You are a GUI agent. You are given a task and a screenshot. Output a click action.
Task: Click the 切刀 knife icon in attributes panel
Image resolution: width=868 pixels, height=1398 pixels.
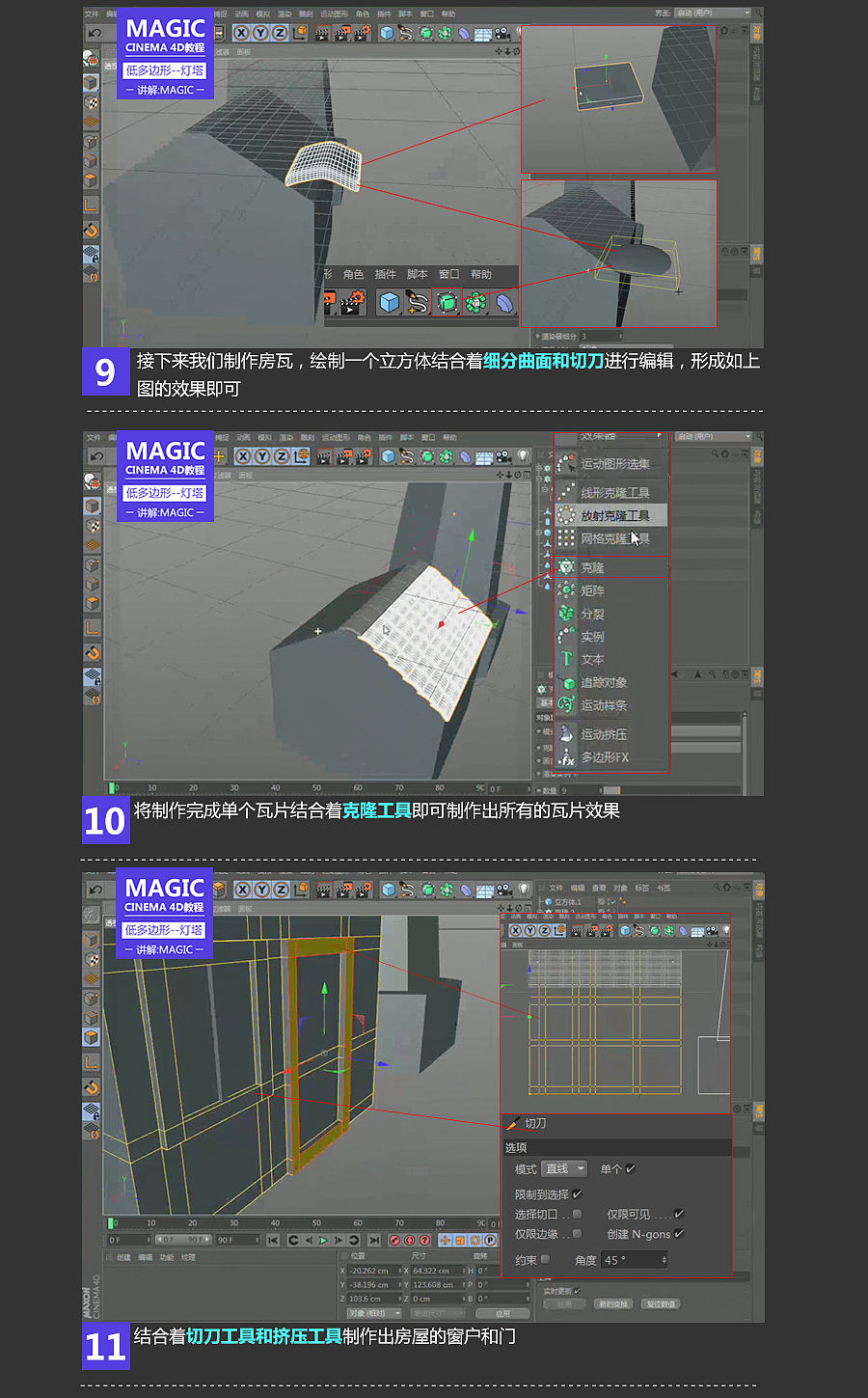(513, 1123)
